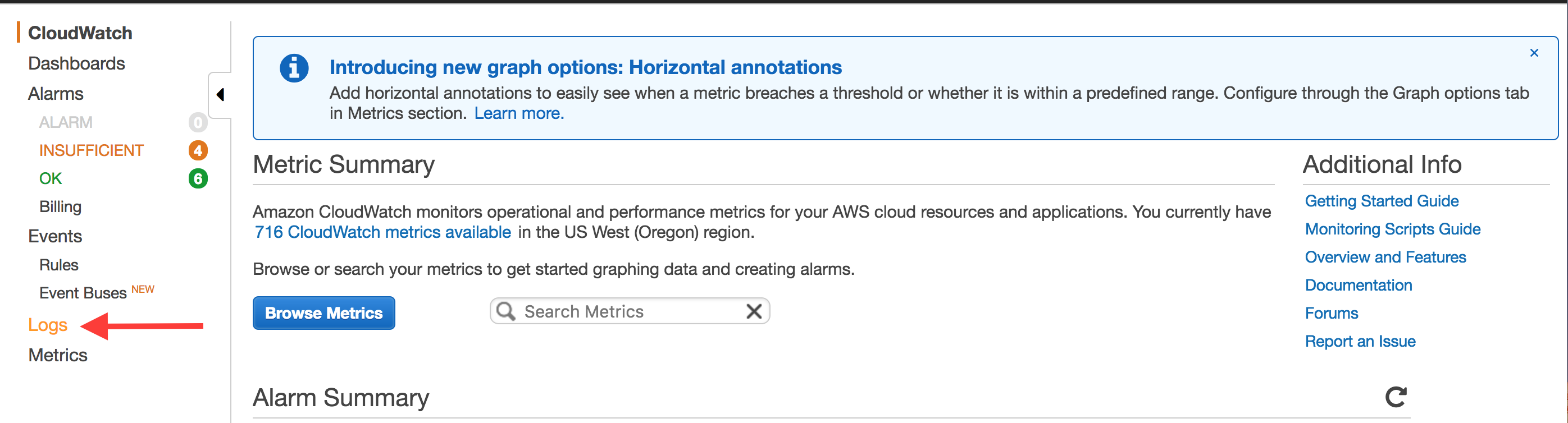Collapse the left navigation panel
Screen dimensions: 1568x423
[x=220, y=95]
